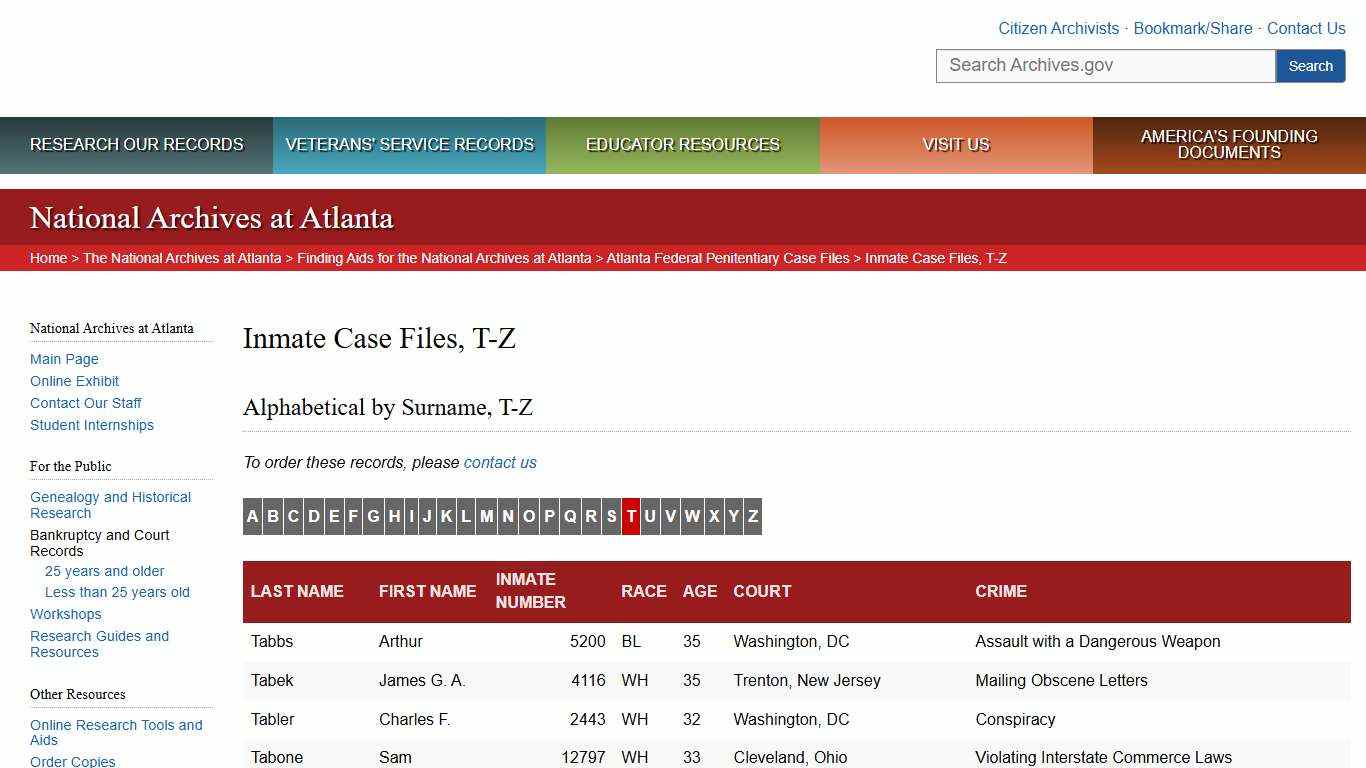1366x768 pixels.
Task: View Student Internships page
Action: [91, 425]
